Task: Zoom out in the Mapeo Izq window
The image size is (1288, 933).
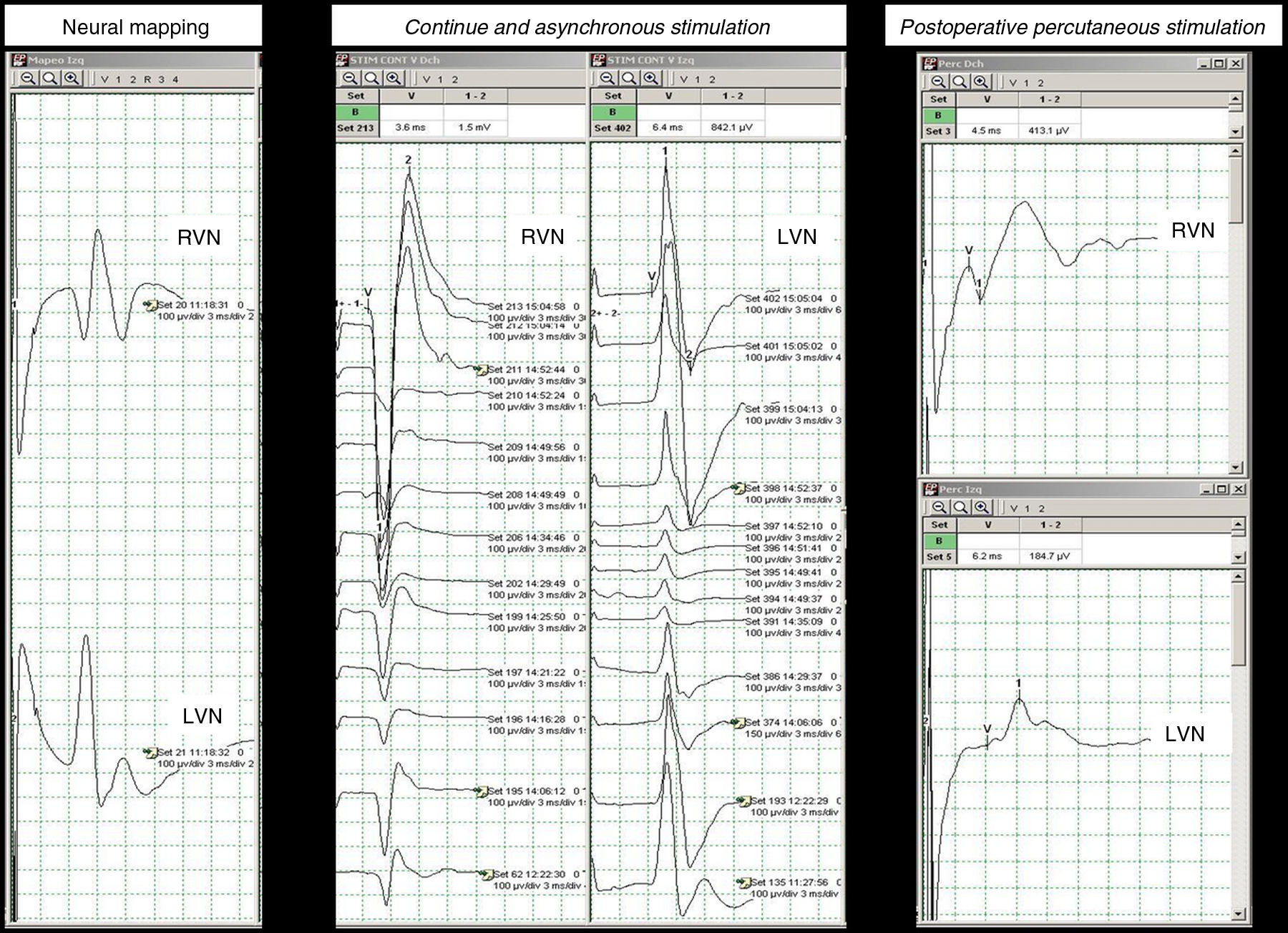Action: click(28, 79)
